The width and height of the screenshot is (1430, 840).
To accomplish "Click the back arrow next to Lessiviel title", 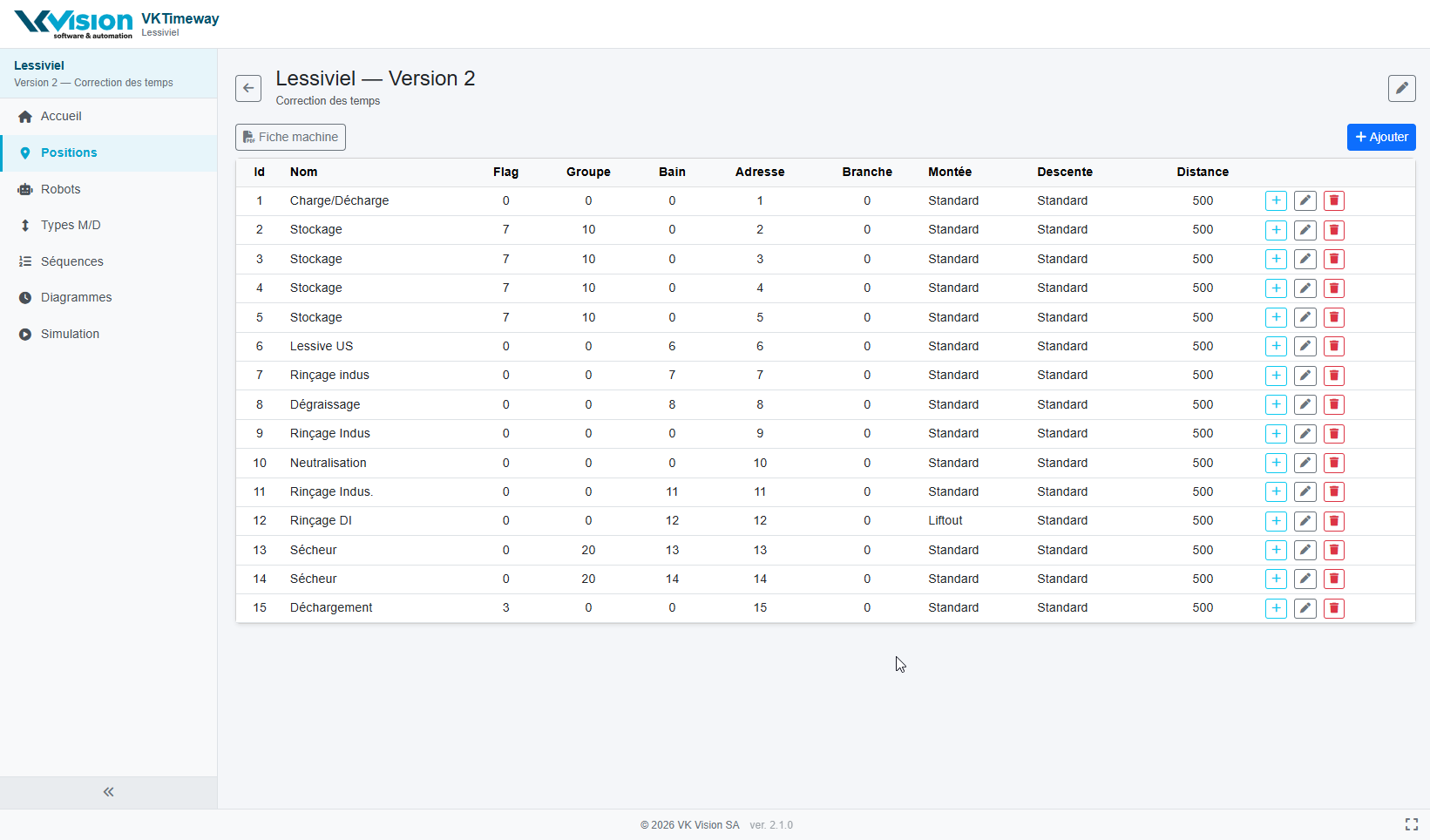I will point(248,88).
